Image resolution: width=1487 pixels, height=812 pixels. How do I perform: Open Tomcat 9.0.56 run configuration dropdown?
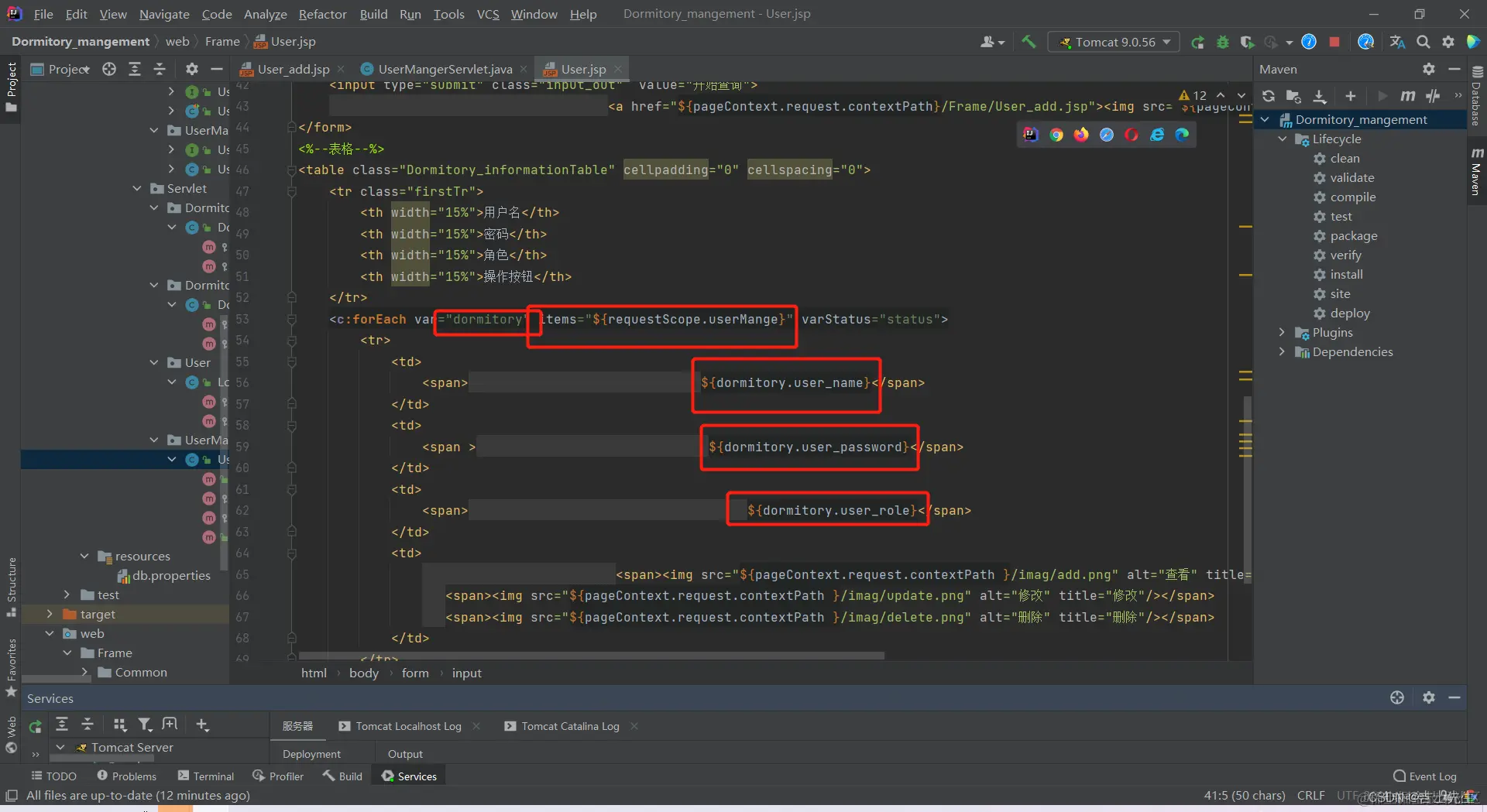coord(1114,42)
